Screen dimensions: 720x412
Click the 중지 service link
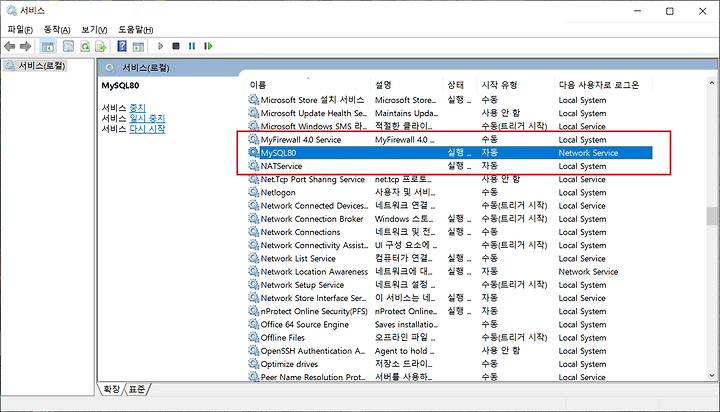point(137,108)
